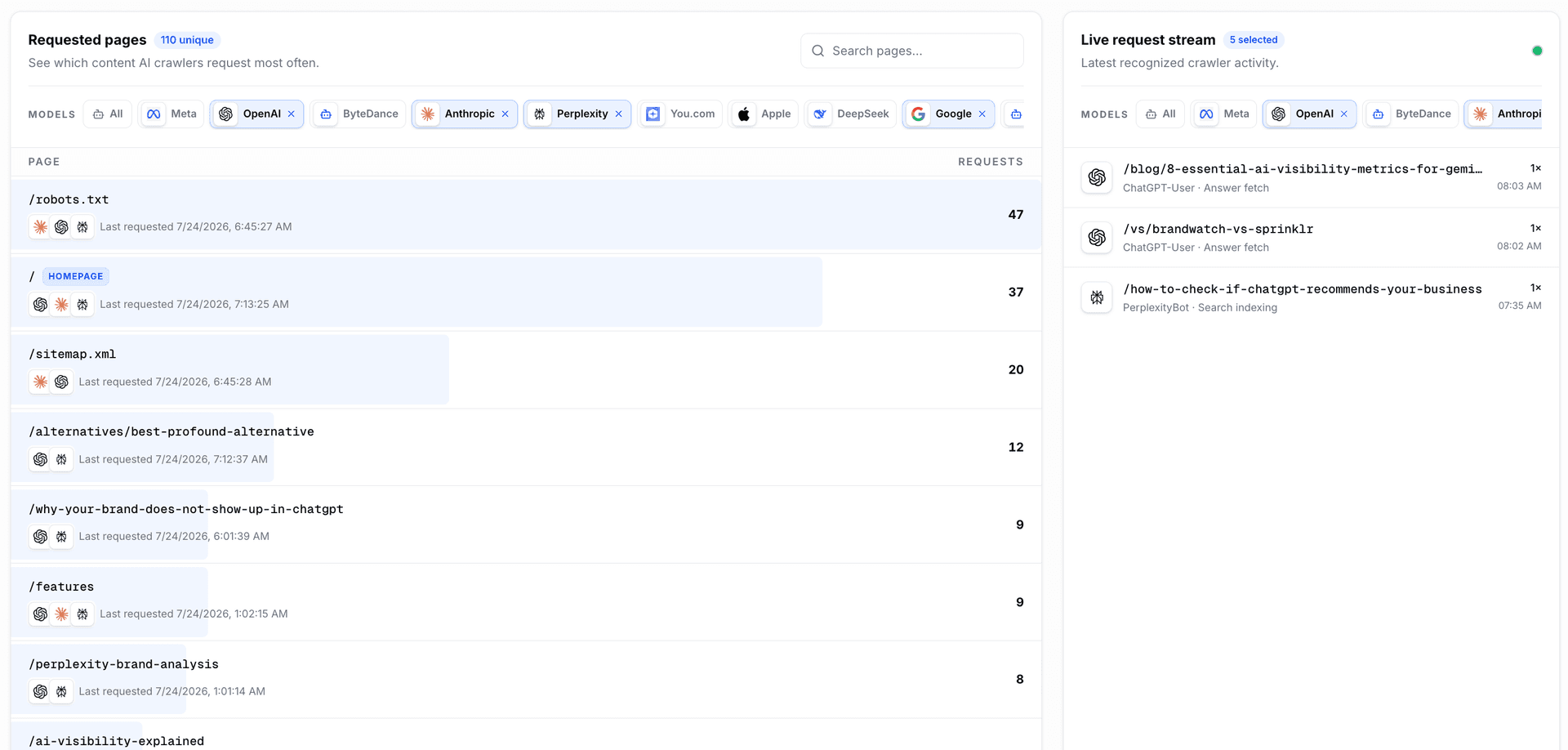Image resolution: width=1568 pixels, height=750 pixels.
Task: Click the You.com logo icon
Action: [653, 114]
